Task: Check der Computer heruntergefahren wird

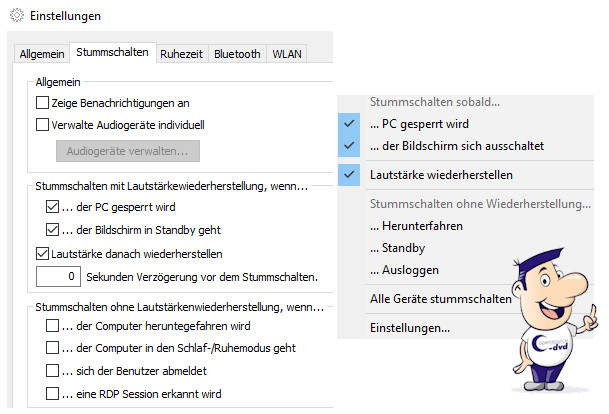Action: [53, 326]
